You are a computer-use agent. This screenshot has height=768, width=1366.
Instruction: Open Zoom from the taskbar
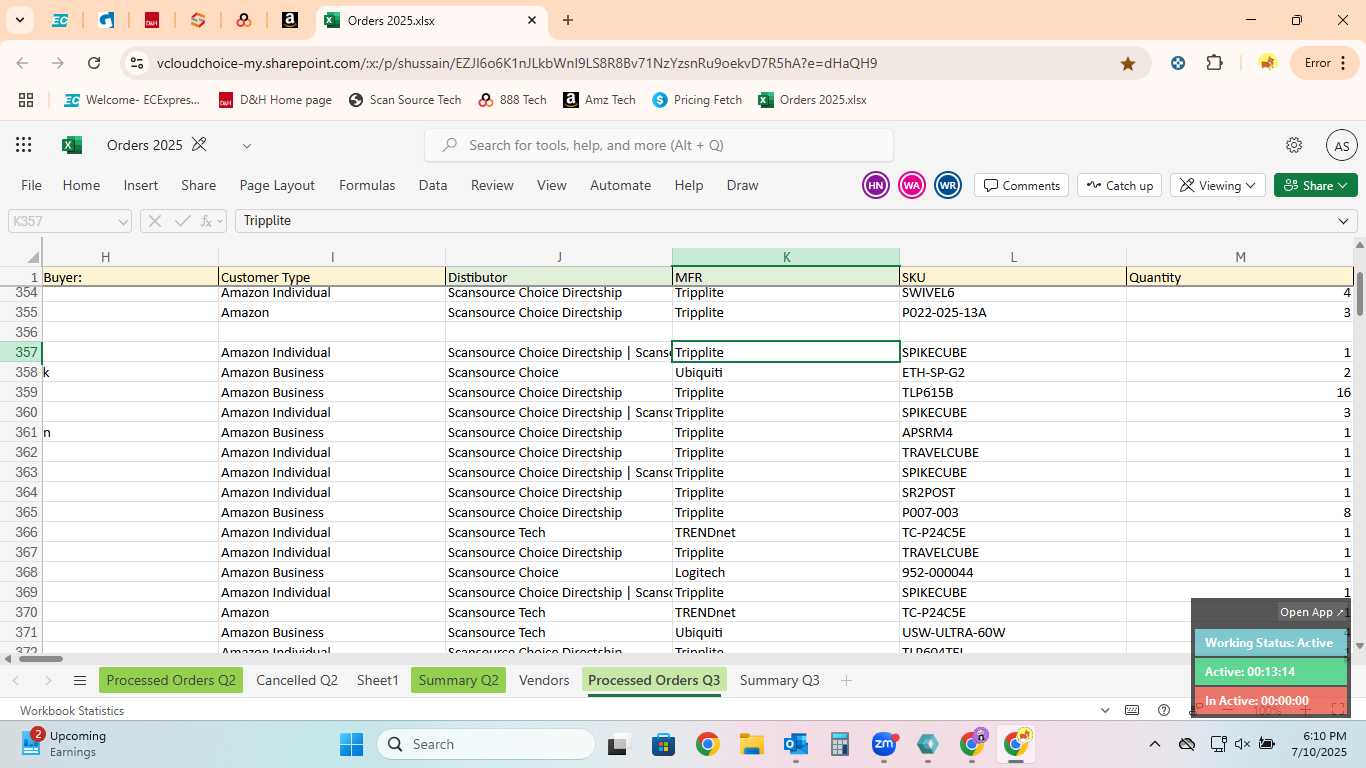tap(884, 744)
